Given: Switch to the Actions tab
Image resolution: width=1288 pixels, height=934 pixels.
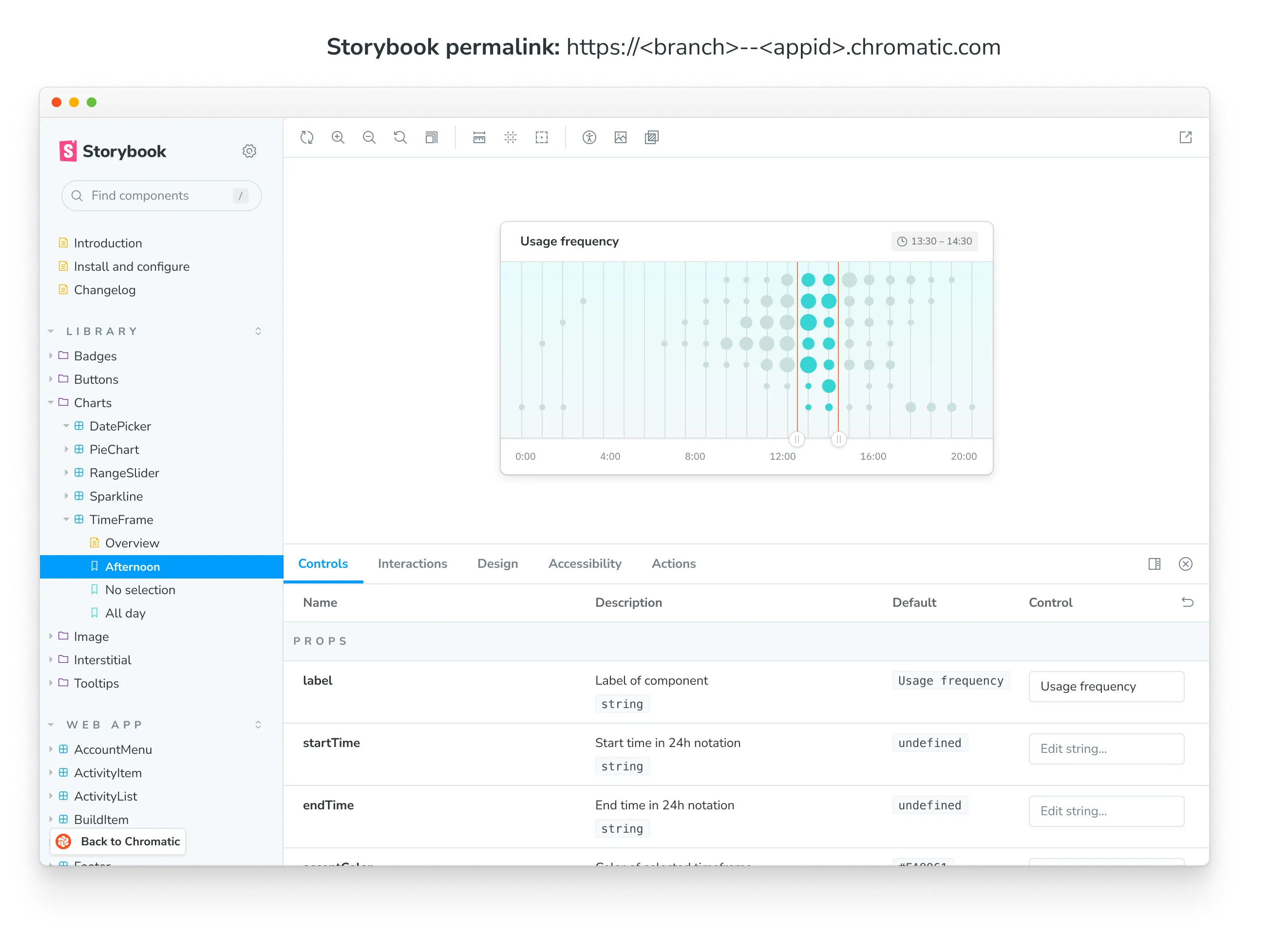Looking at the screenshot, I should coord(674,564).
